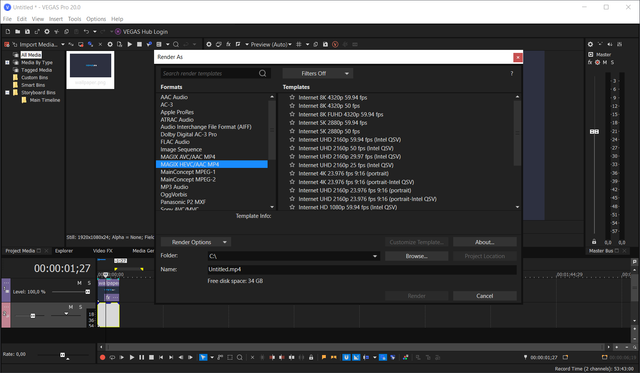This screenshot has width=640, height=373.
Task: Click the Pause button in the transport bar
Action: (142, 357)
